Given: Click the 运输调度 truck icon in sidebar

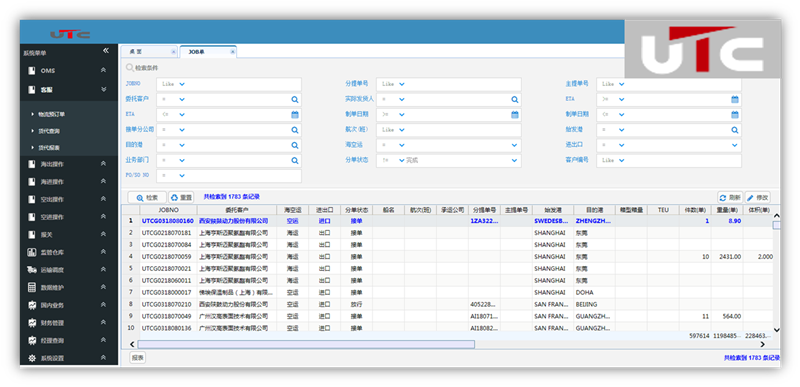Looking at the screenshot, I should pyautogui.click(x=32, y=270).
